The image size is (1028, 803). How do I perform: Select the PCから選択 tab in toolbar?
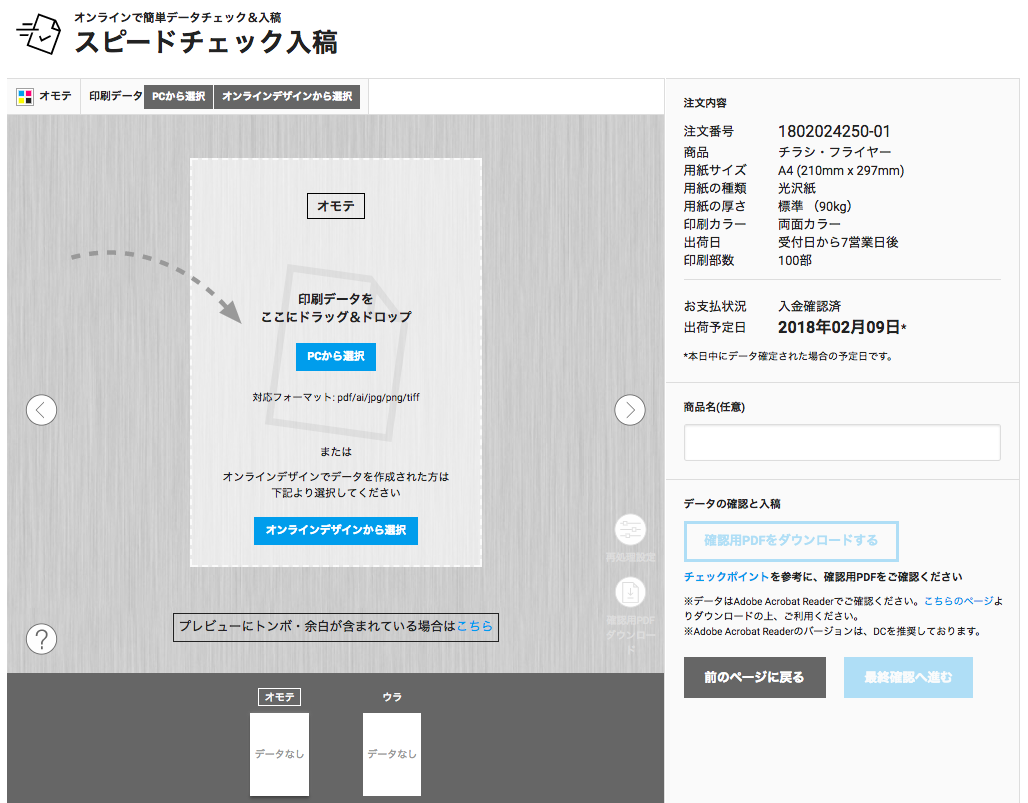click(x=178, y=97)
